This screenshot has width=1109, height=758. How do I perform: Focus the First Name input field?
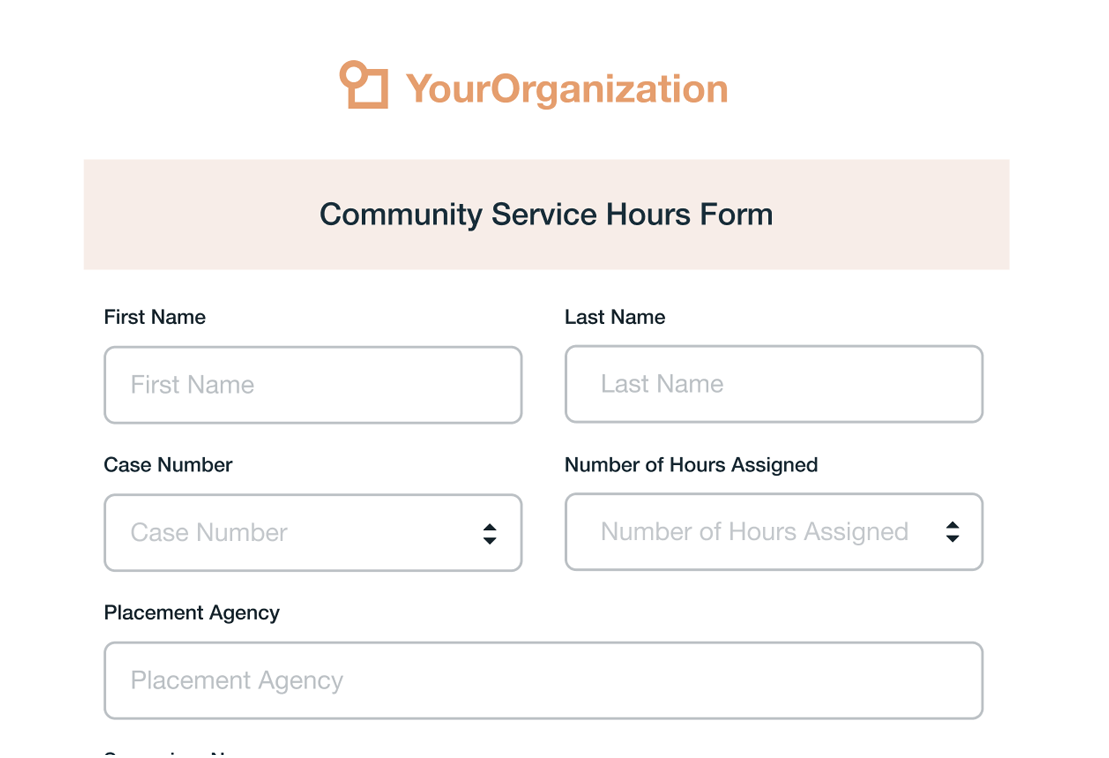point(313,385)
